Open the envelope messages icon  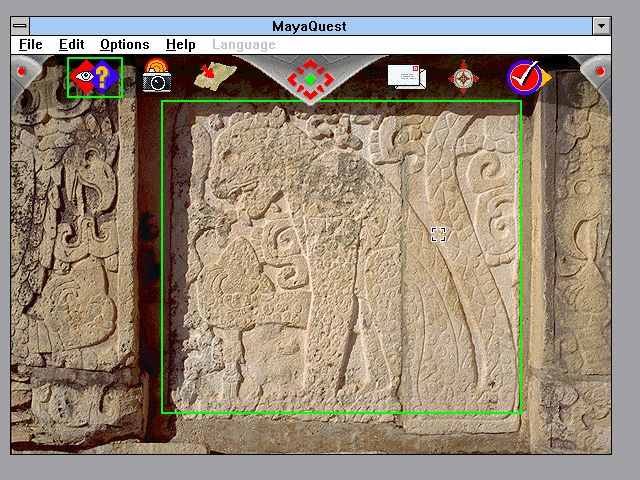(x=407, y=77)
